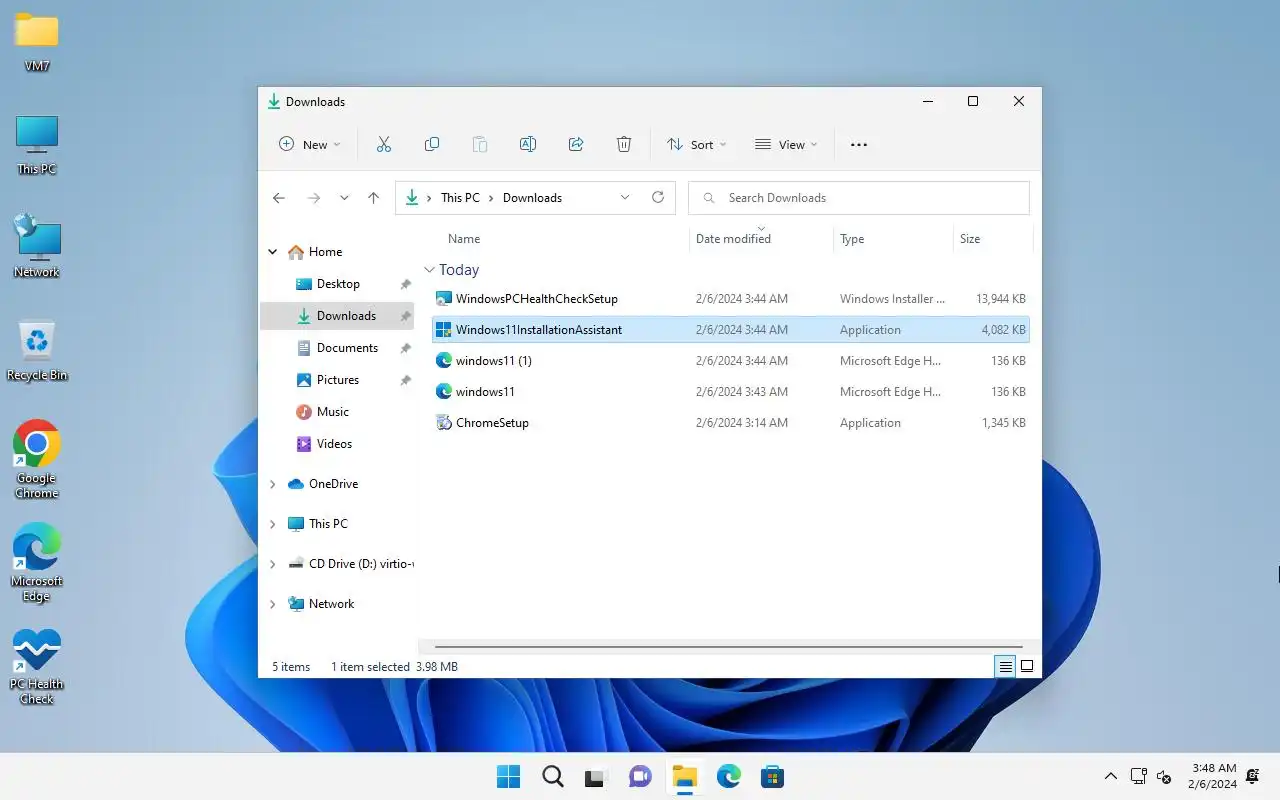Launch PC Health Check desktop shortcut

tap(37, 666)
